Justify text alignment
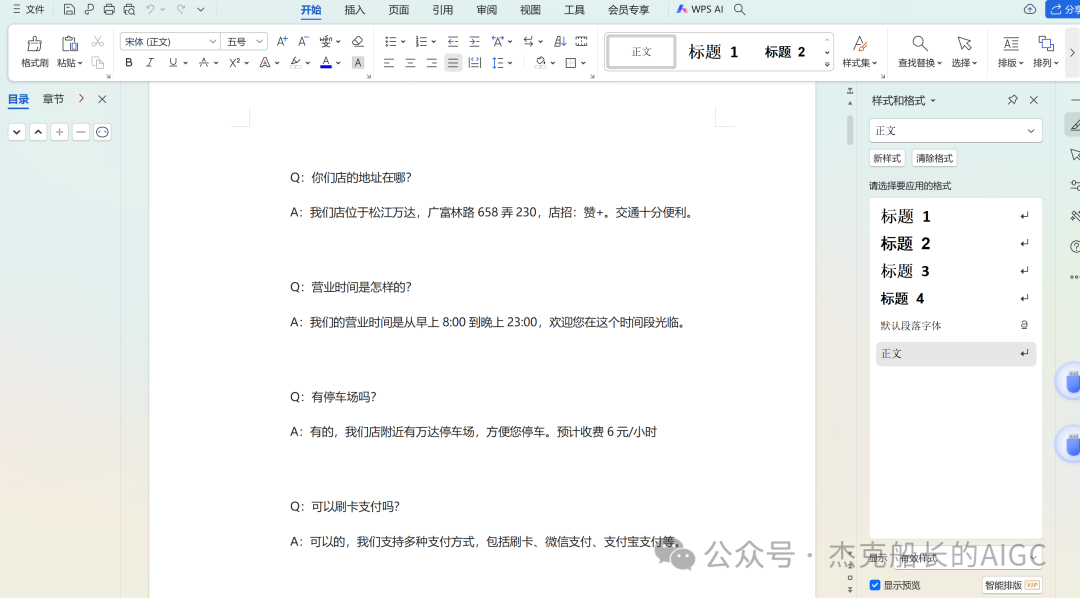The height and width of the screenshot is (598, 1080). click(453, 63)
